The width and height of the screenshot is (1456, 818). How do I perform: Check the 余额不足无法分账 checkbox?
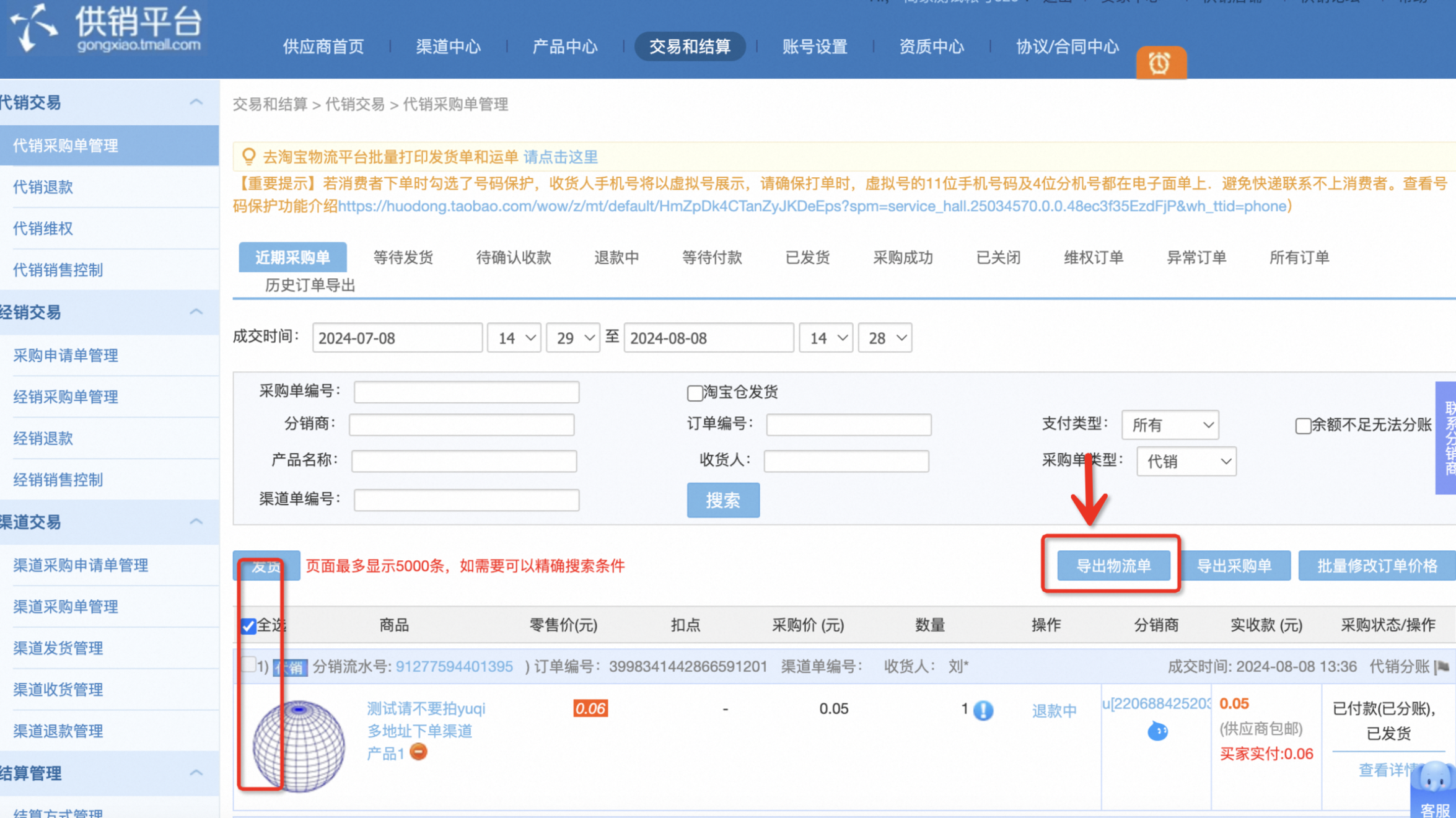pos(1303,426)
